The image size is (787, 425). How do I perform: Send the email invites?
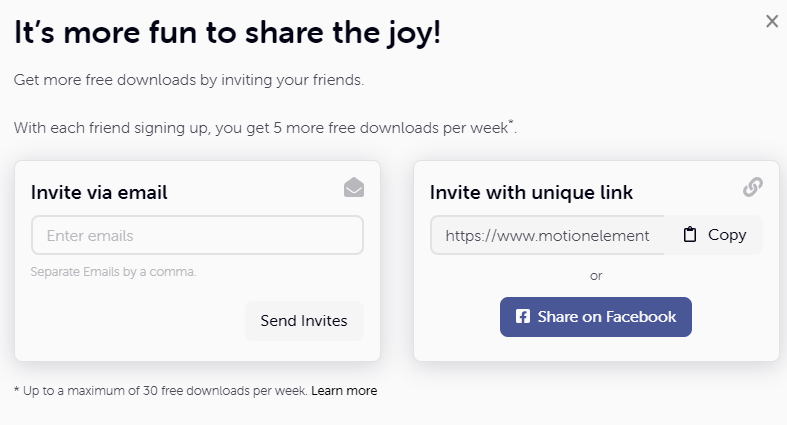click(x=304, y=321)
